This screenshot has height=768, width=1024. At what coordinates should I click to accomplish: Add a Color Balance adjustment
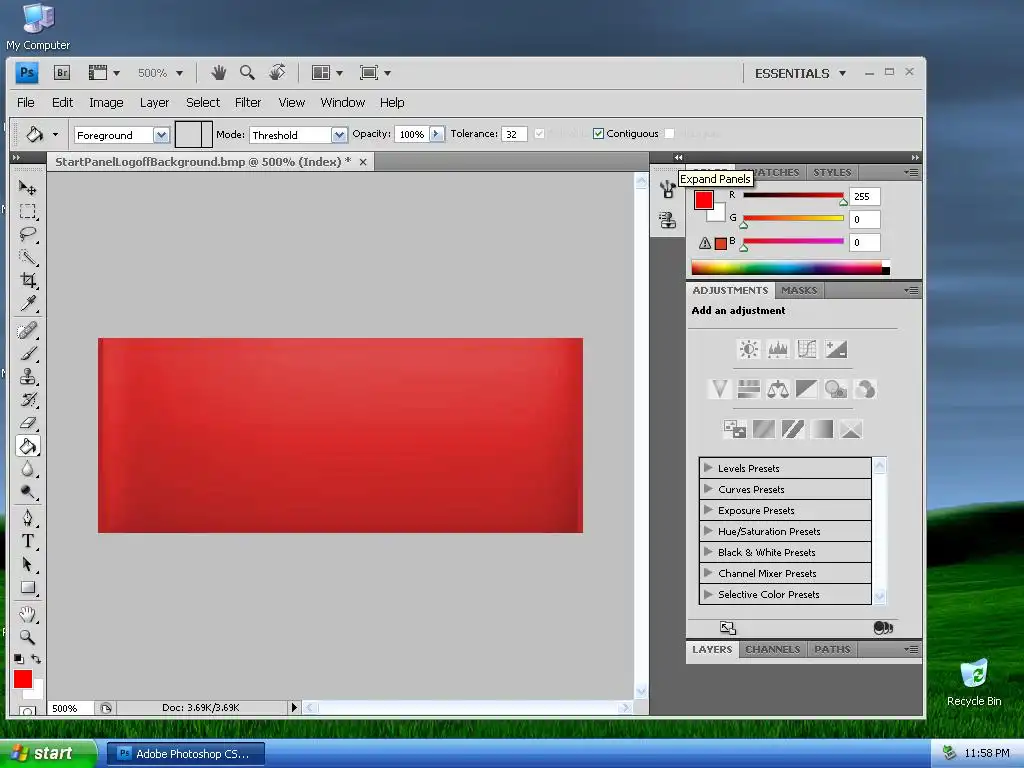[778, 390]
